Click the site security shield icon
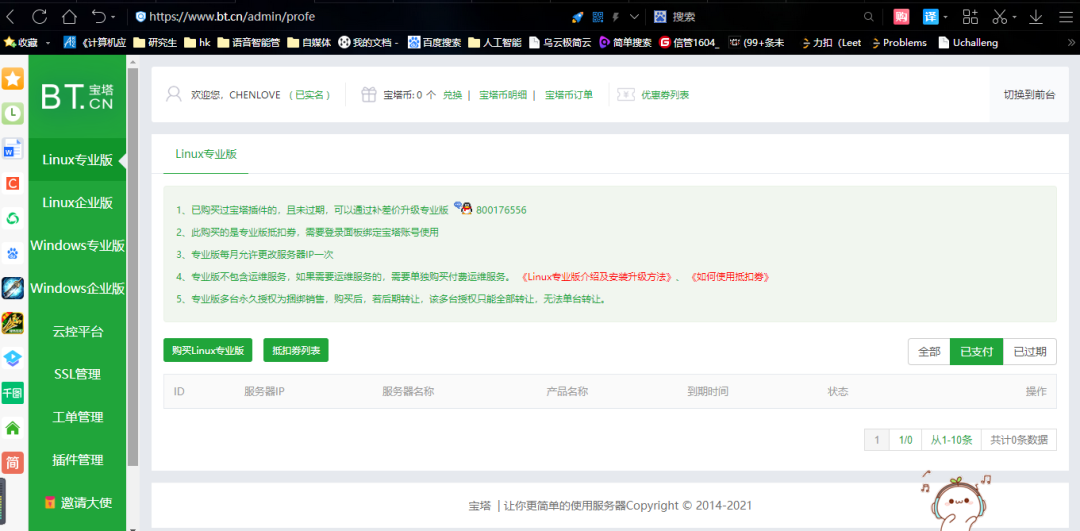Screen dimensions: 1080x531 tap(141, 17)
